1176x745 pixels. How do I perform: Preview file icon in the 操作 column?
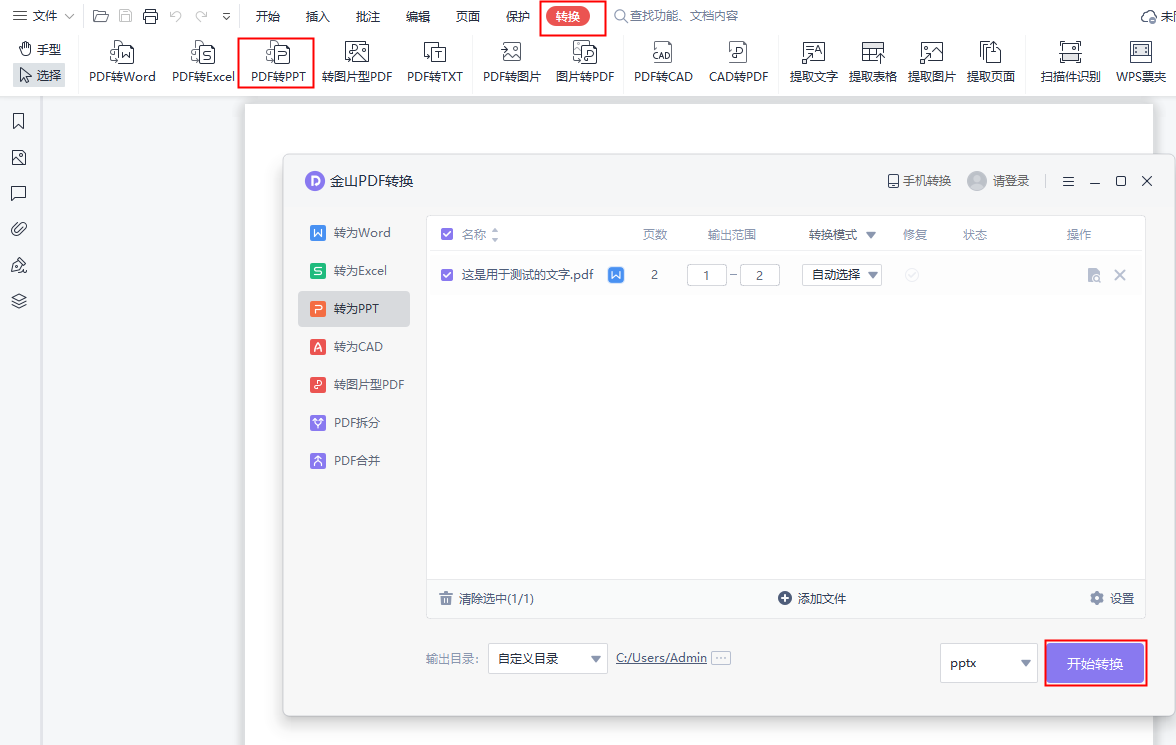(1094, 275)
